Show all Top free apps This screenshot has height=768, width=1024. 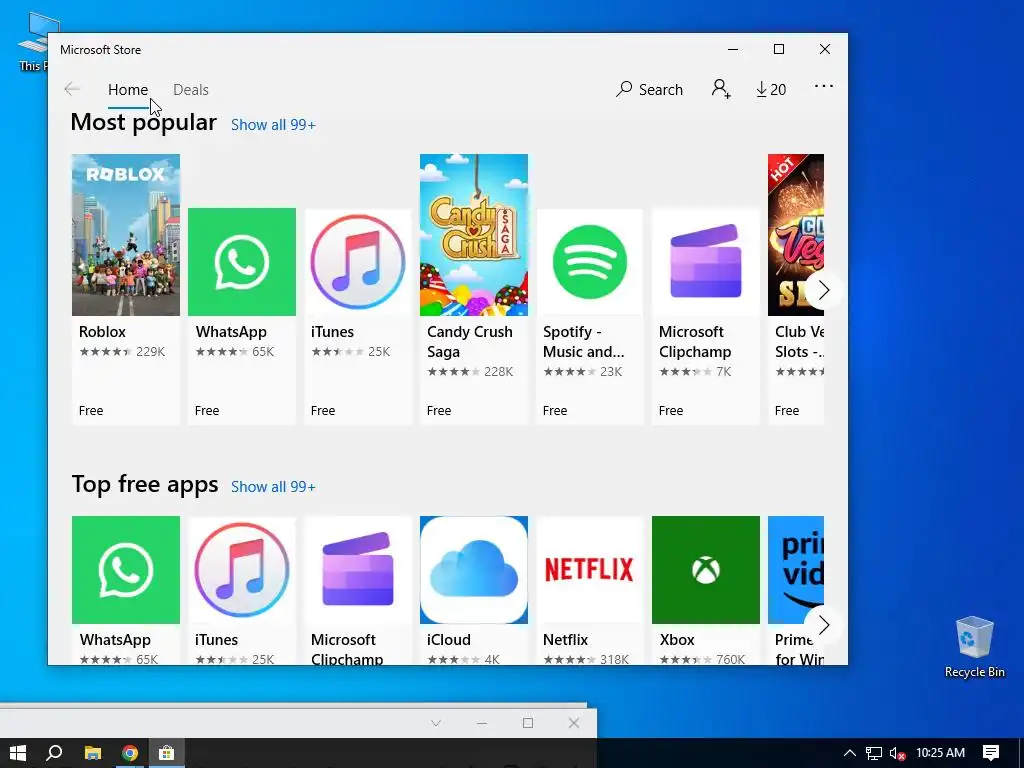[273, 487]
